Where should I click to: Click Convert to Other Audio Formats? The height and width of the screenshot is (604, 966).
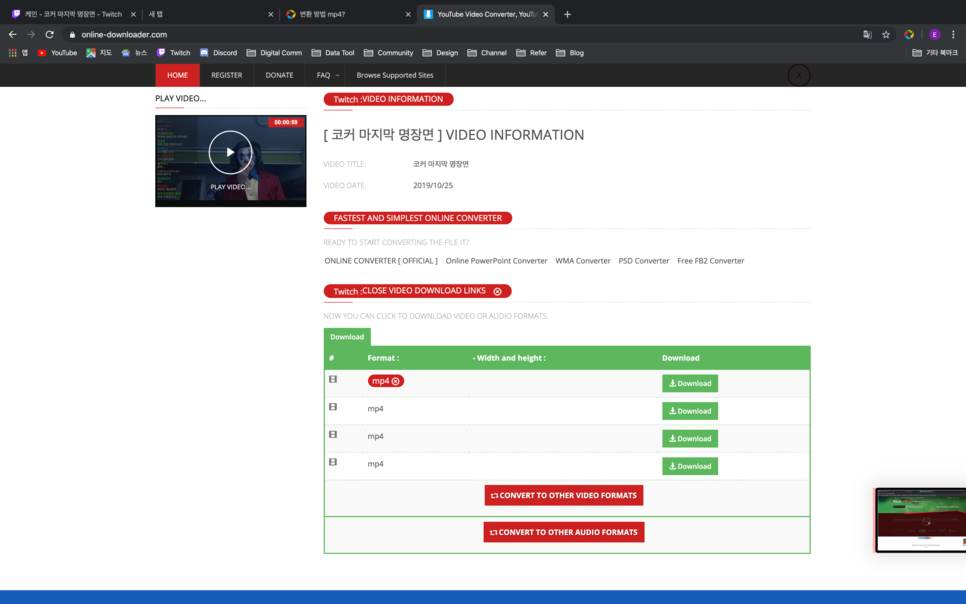pyautogui.click(x=564, y=533)
